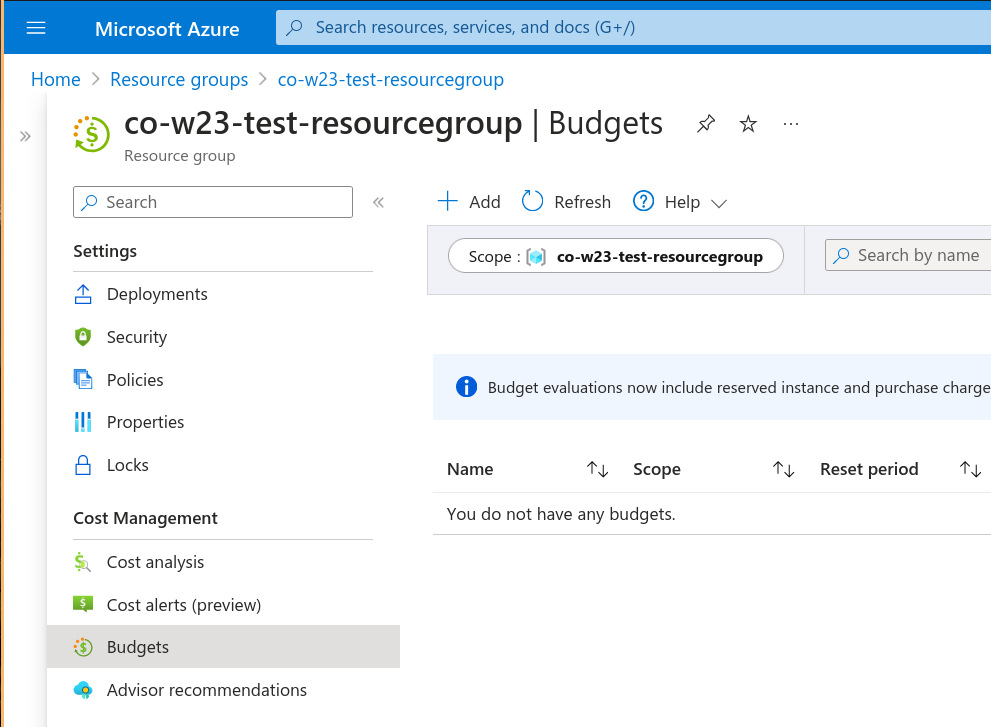The width and height of the screenshot is (991, 727).
Task: Open Advisor recommendations
Action: point(206,690)
